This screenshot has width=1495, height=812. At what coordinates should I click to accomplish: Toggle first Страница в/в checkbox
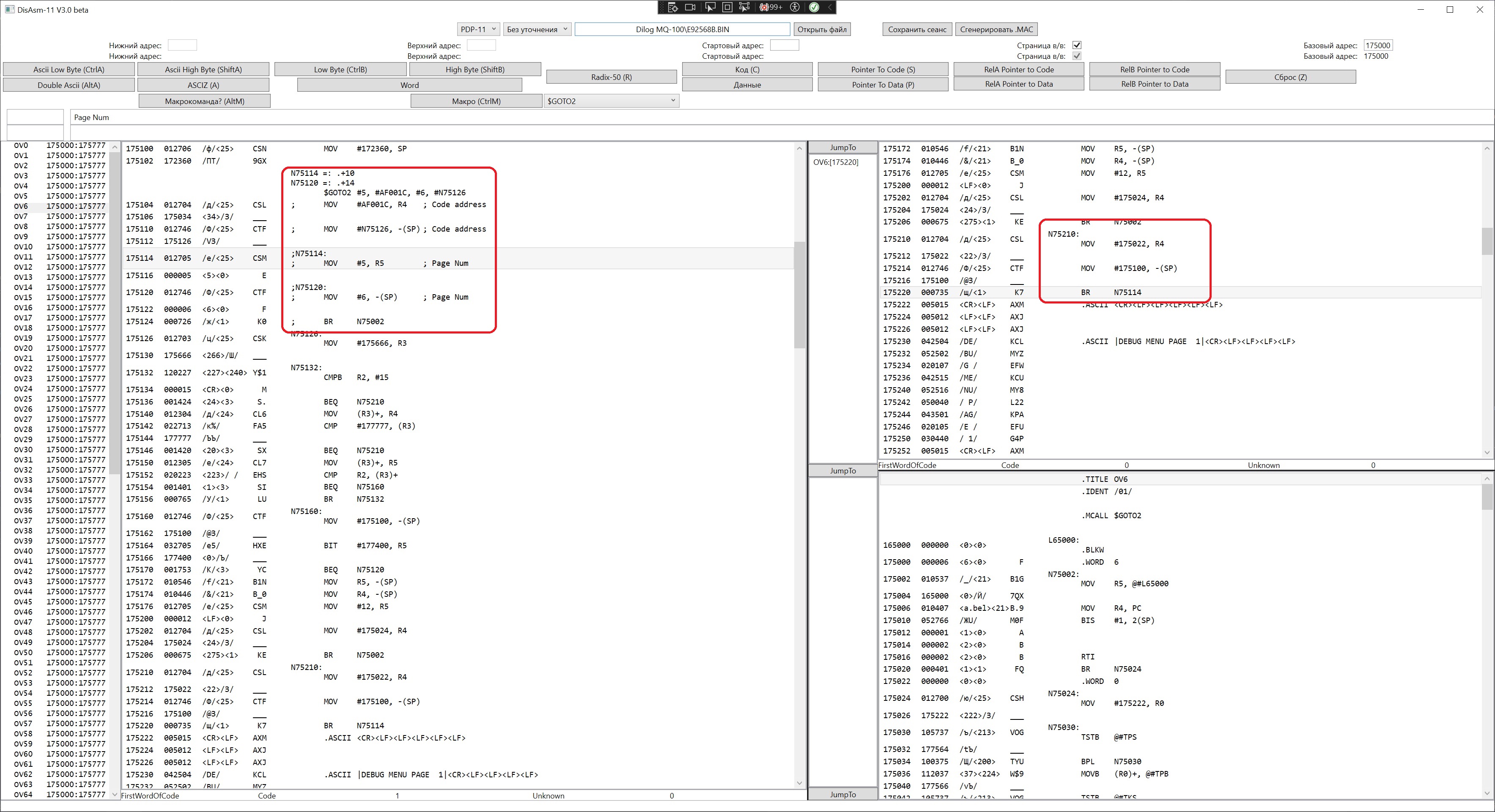(1077, 45)
